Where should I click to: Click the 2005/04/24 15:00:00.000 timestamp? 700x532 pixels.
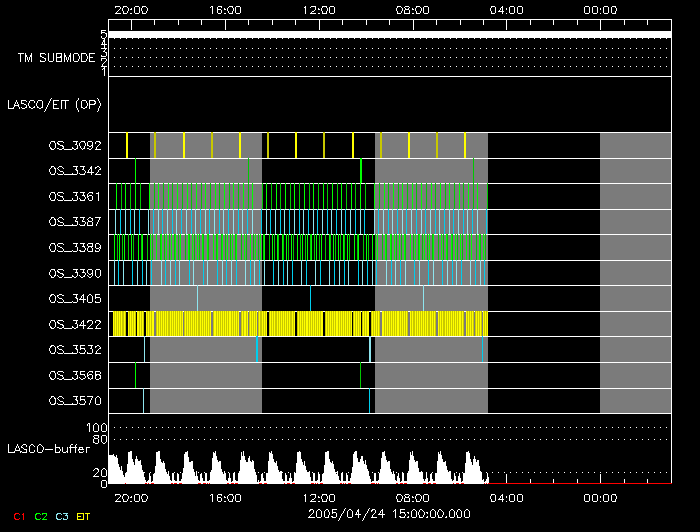(x=387, y=513)
